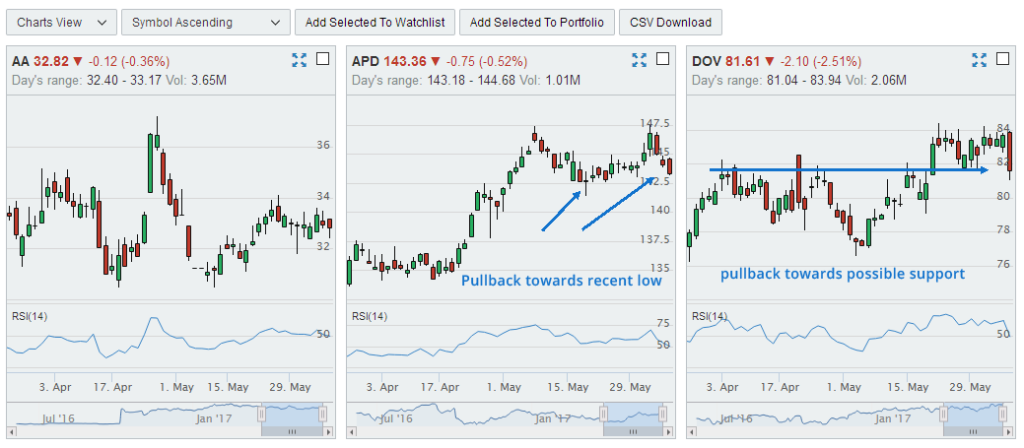Click the AA navigator scrollbar thumb
1024x448 pixels.
pos(292,432)
